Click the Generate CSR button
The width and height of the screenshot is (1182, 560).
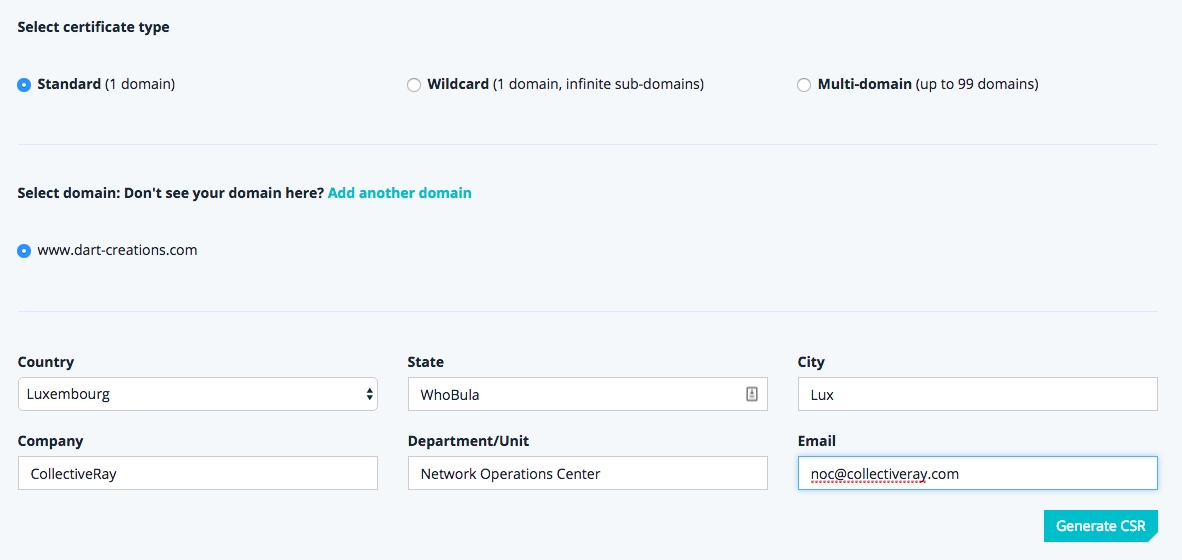(1101, 526)
